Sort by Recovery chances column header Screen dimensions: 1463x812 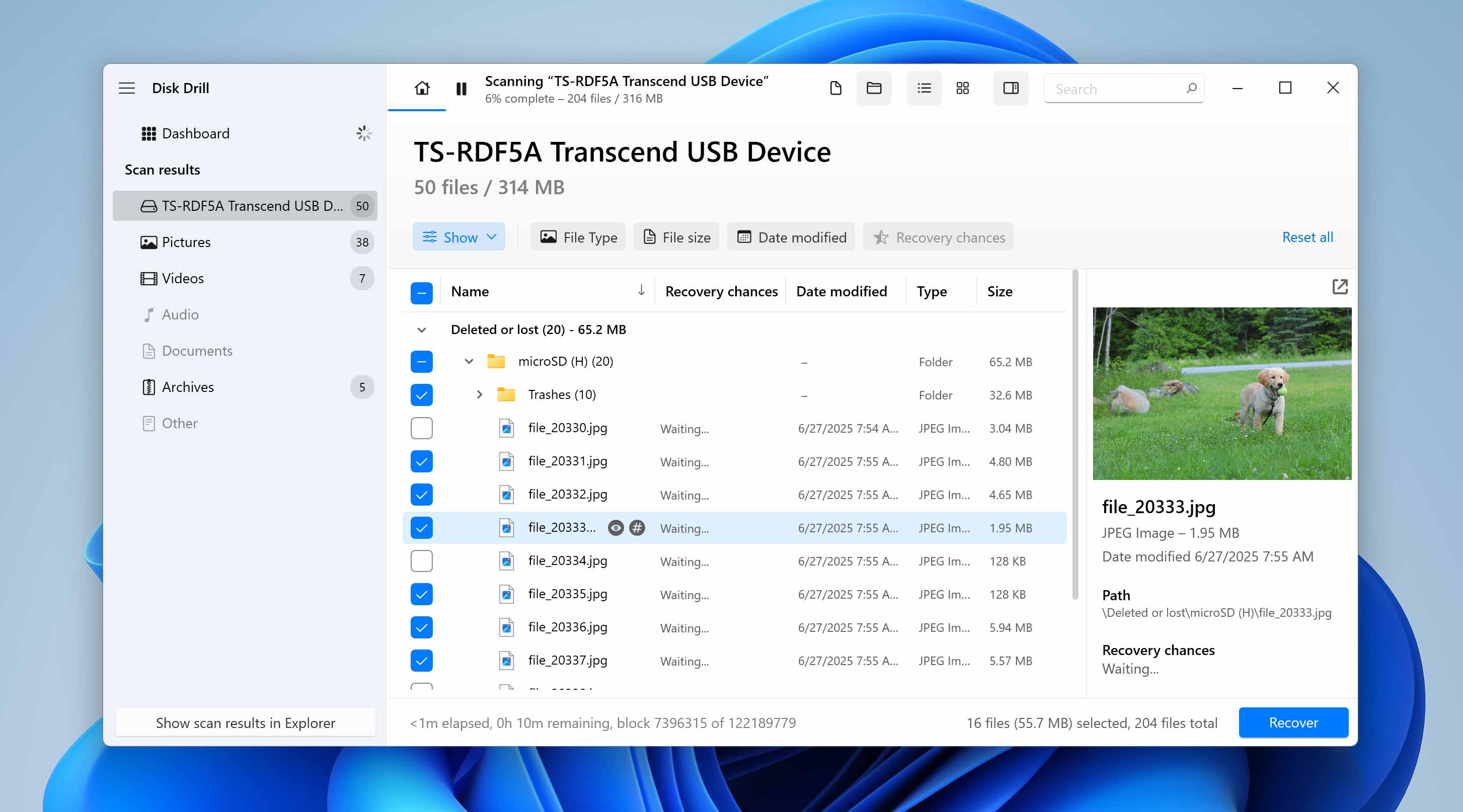click(721, 291)
